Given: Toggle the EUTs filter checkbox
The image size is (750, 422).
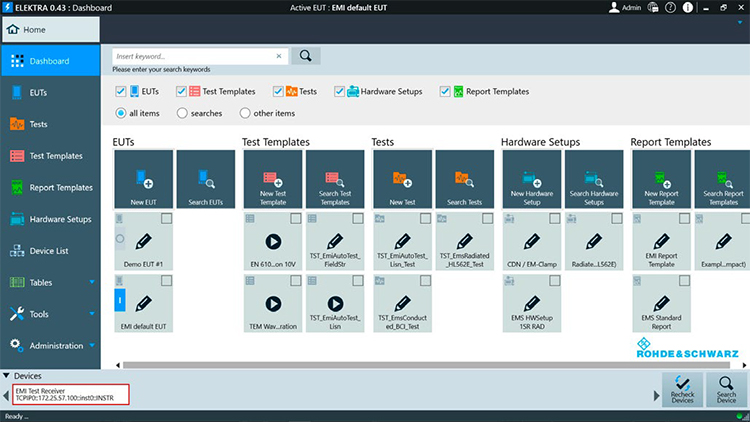Looking at the screenshot, I should [121, 92].
